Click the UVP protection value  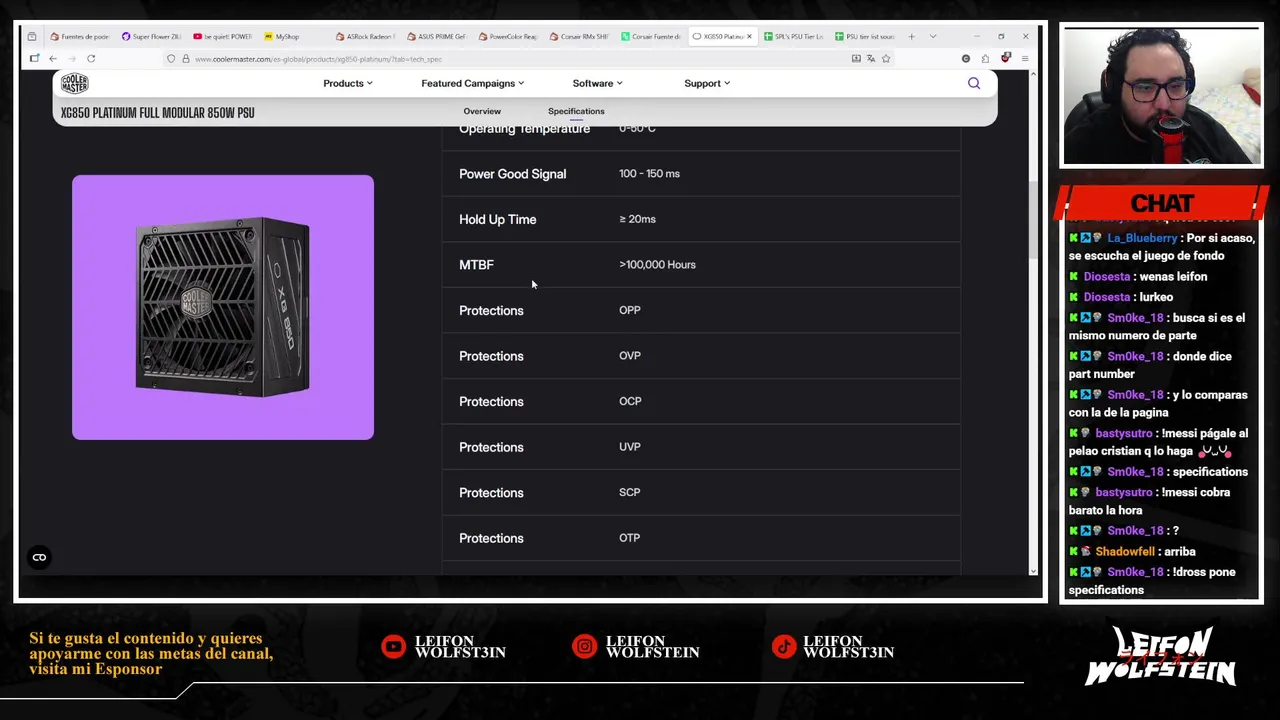629,447
